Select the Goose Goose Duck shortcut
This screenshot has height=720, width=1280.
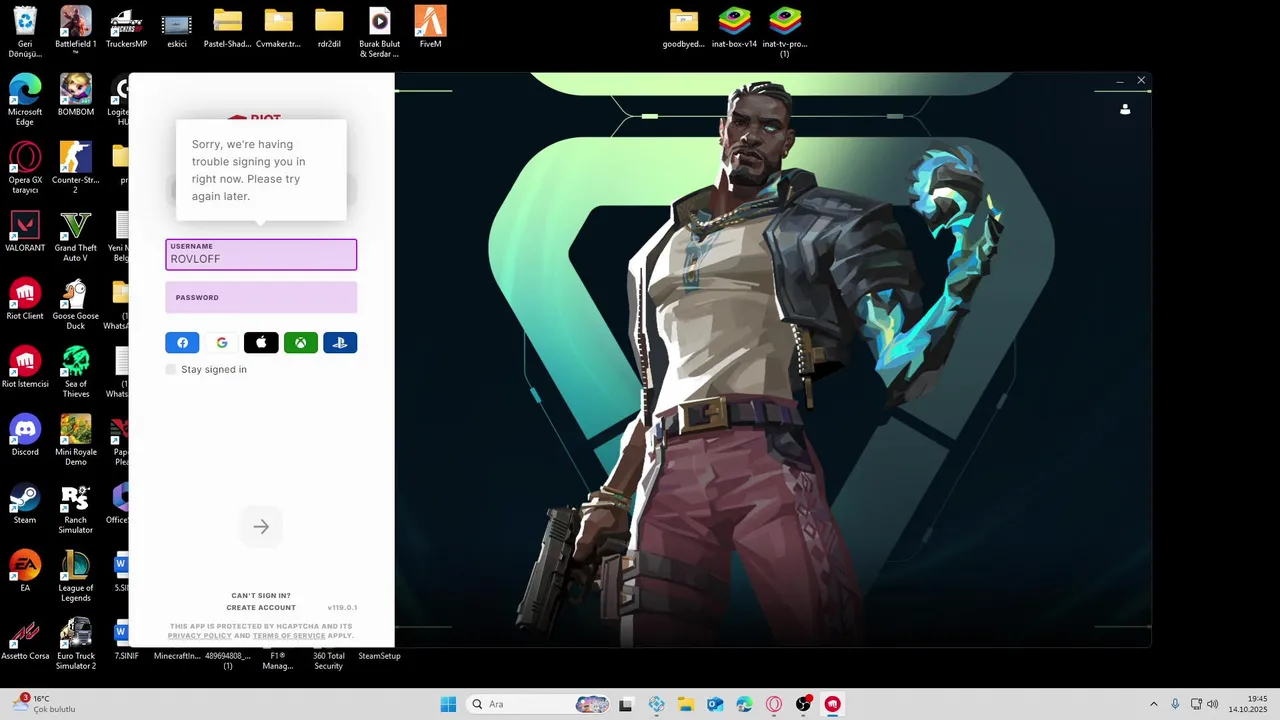(76, 305)
